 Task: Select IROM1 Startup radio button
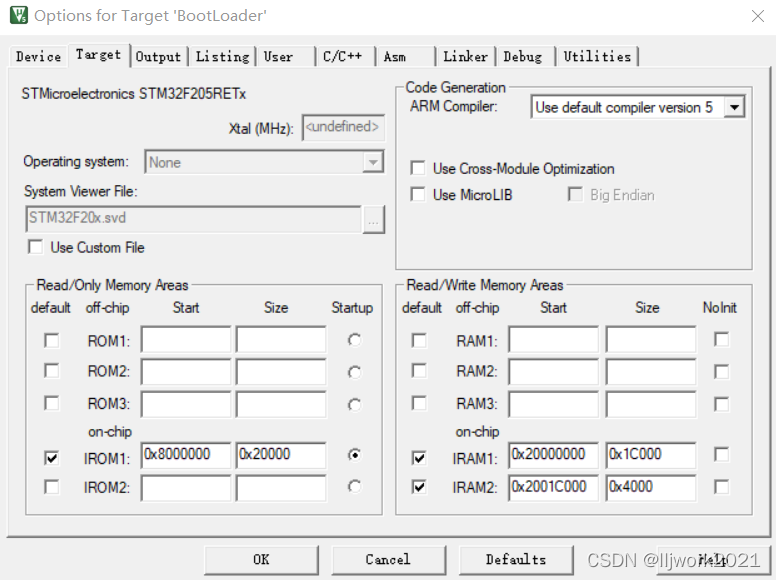(x=354, y=454)
